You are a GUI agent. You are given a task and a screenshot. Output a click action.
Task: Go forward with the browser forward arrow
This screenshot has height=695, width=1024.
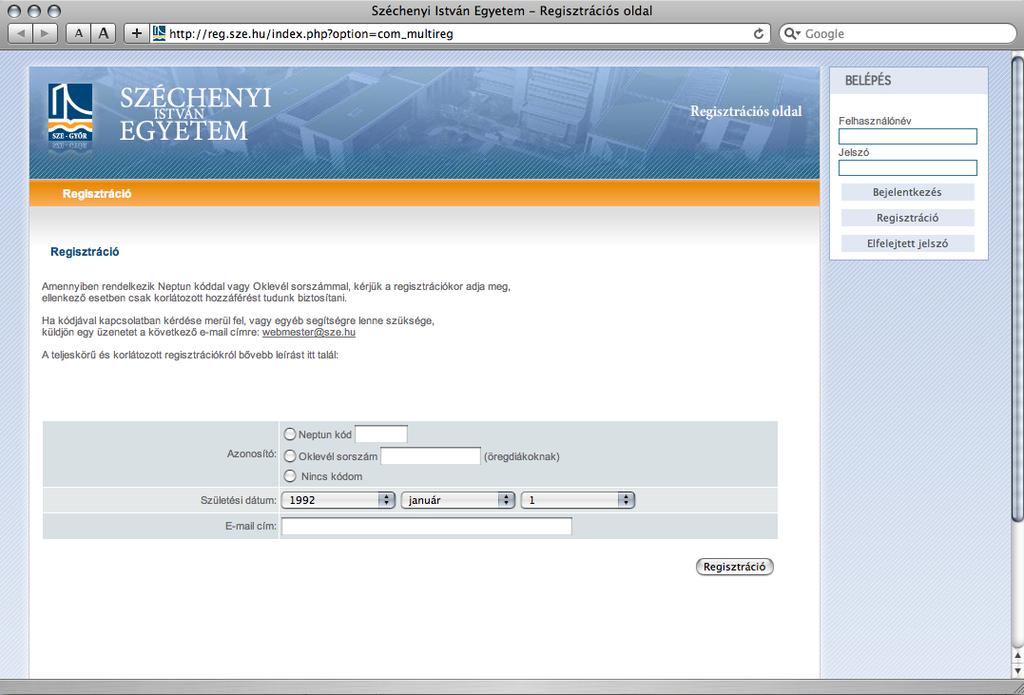pyautogui.click(x=45, y=33)
